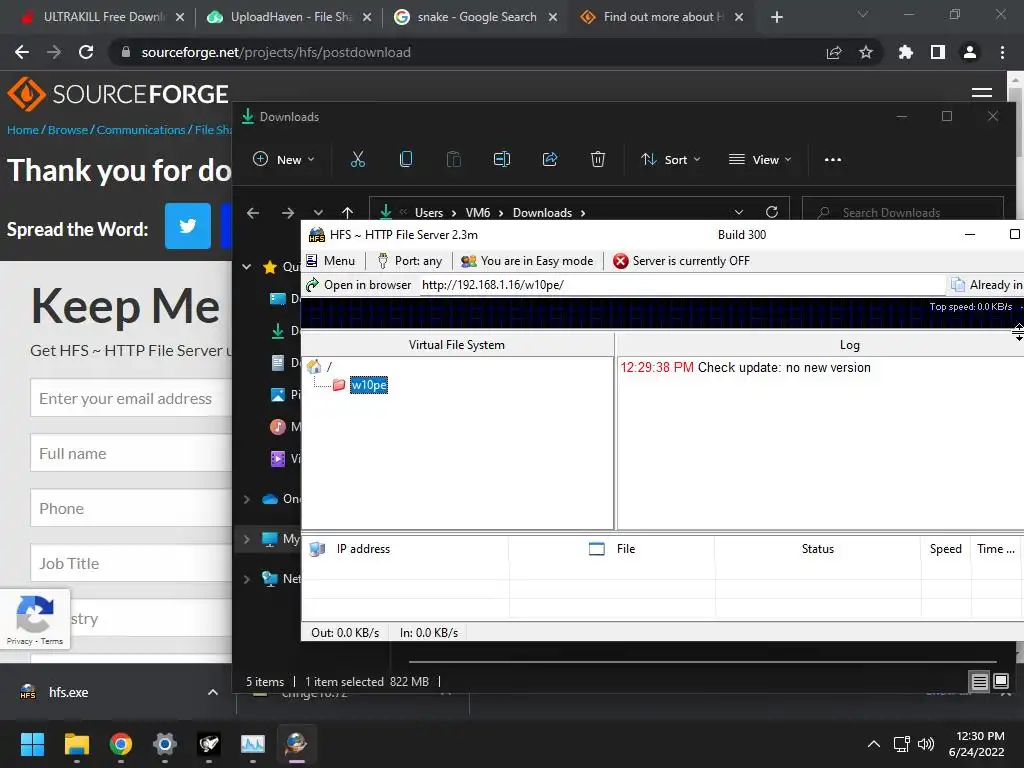The height and width of the screenshot is (768, 1024).
Task: Select the w10pe folder in Virtual File System
Action: coord(369,385)
